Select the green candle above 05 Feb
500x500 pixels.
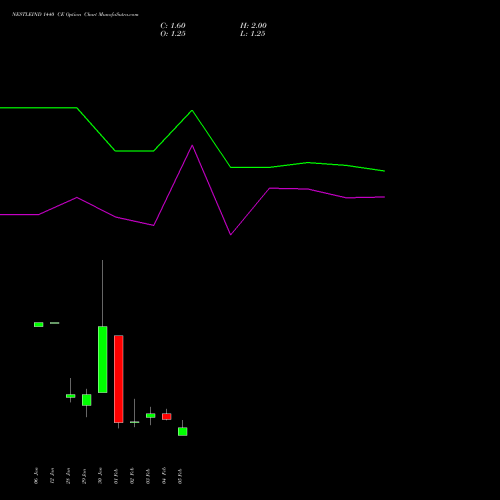pyautogui.click(x=183, y=431)
